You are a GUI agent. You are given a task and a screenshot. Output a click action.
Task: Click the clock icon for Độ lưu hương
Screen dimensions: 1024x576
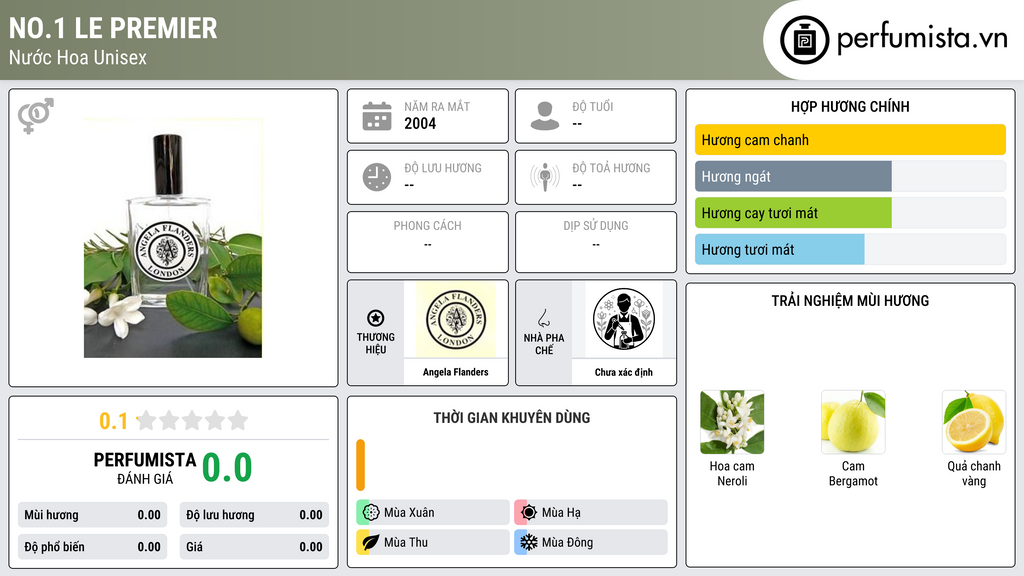point(377,177)
